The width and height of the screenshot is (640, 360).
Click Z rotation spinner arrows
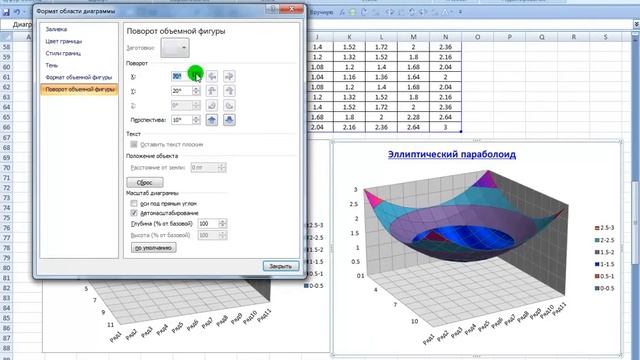[x=196, y=105]
